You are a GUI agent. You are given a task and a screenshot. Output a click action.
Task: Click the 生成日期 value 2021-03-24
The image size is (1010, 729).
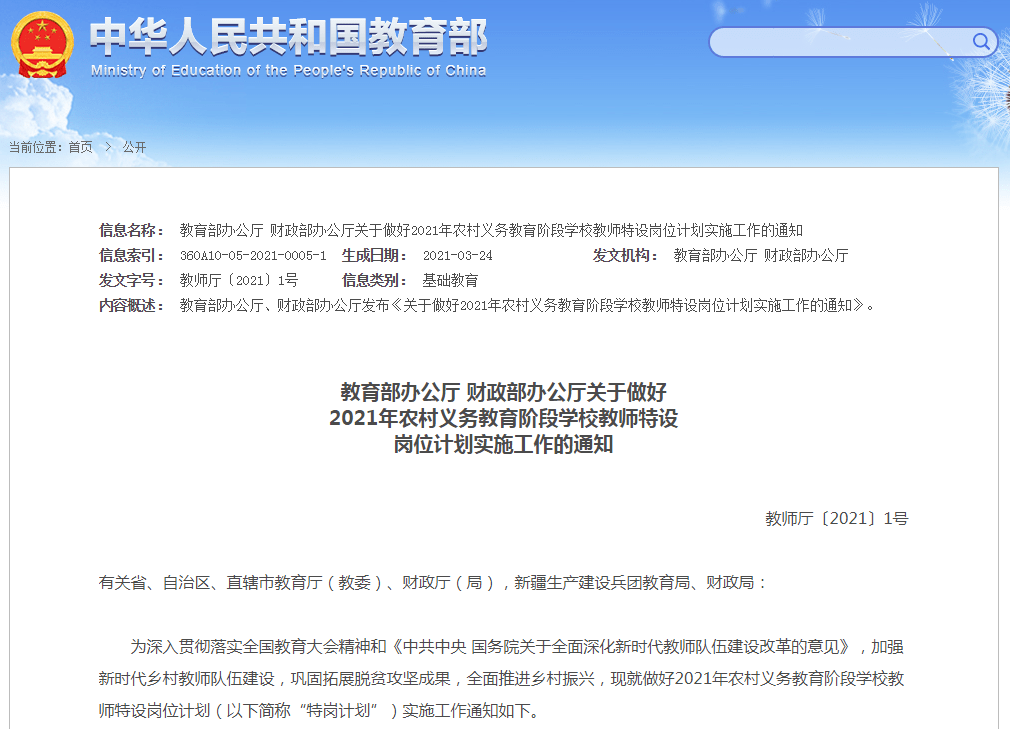[460, 255]
